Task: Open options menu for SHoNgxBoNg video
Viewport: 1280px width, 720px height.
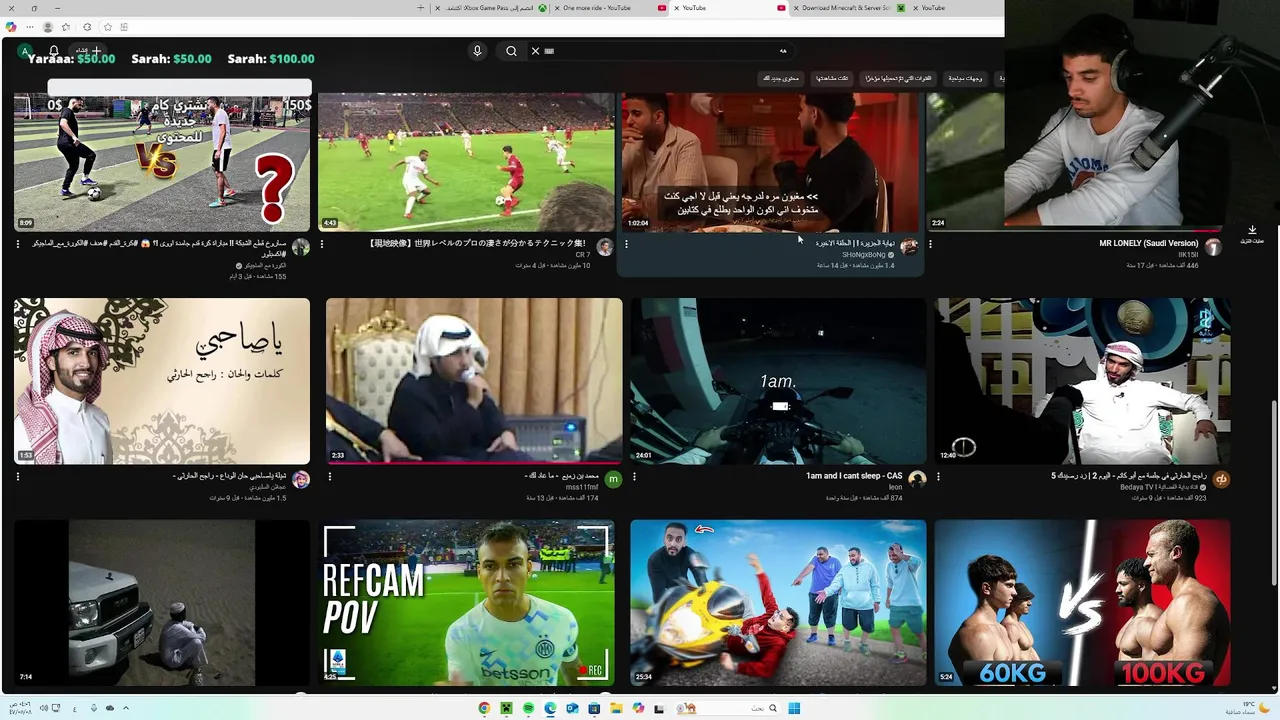Action: pos(626,244)
